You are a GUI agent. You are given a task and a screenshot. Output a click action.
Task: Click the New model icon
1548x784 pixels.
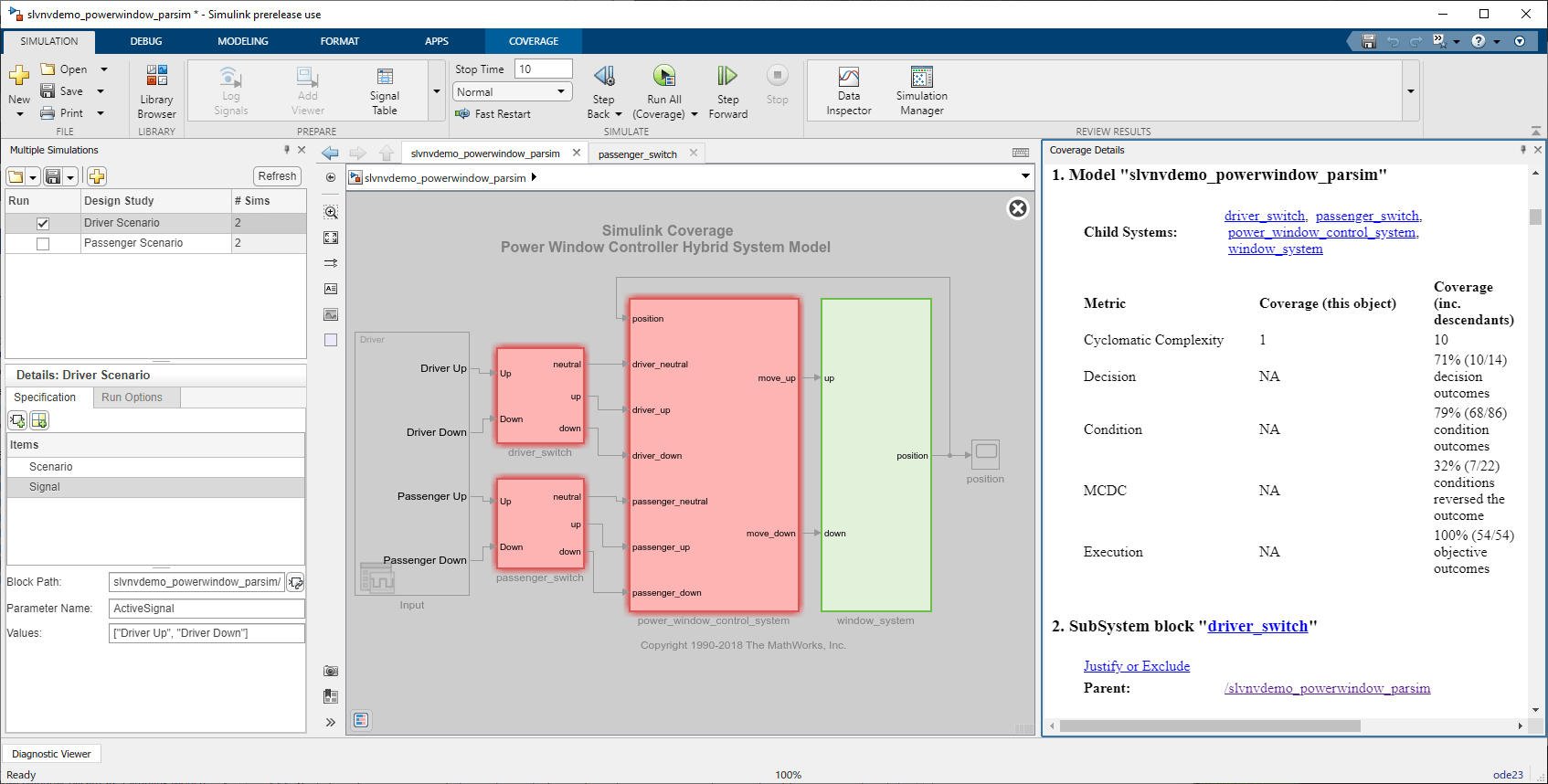tap(19, 76)
